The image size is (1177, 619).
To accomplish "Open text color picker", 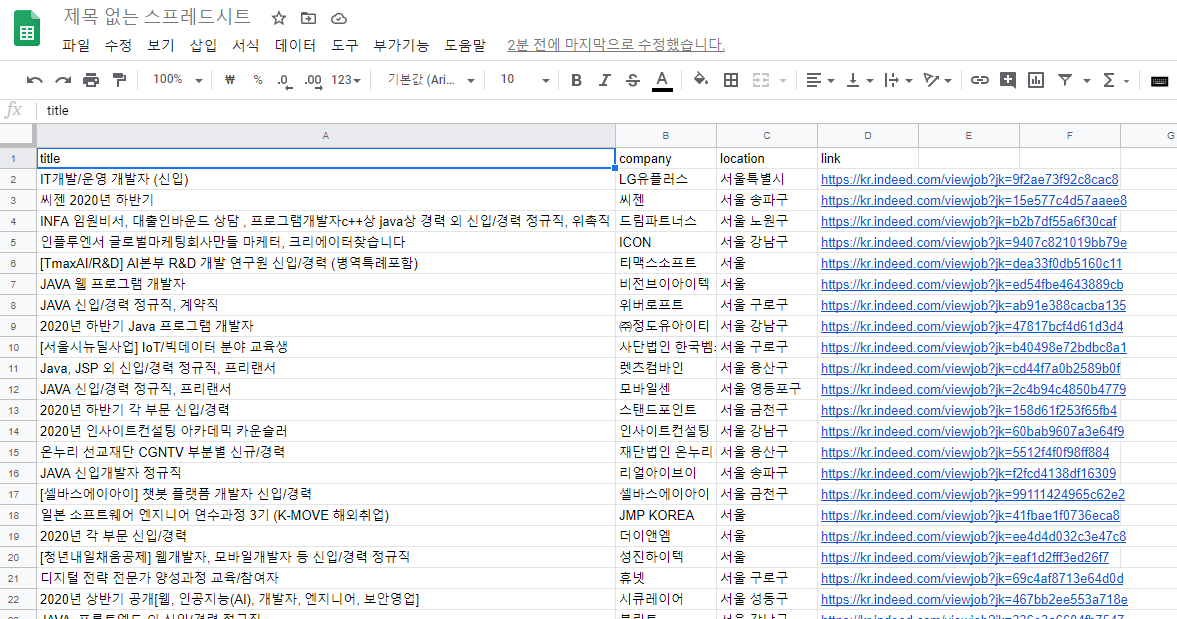I will [661, 80].
